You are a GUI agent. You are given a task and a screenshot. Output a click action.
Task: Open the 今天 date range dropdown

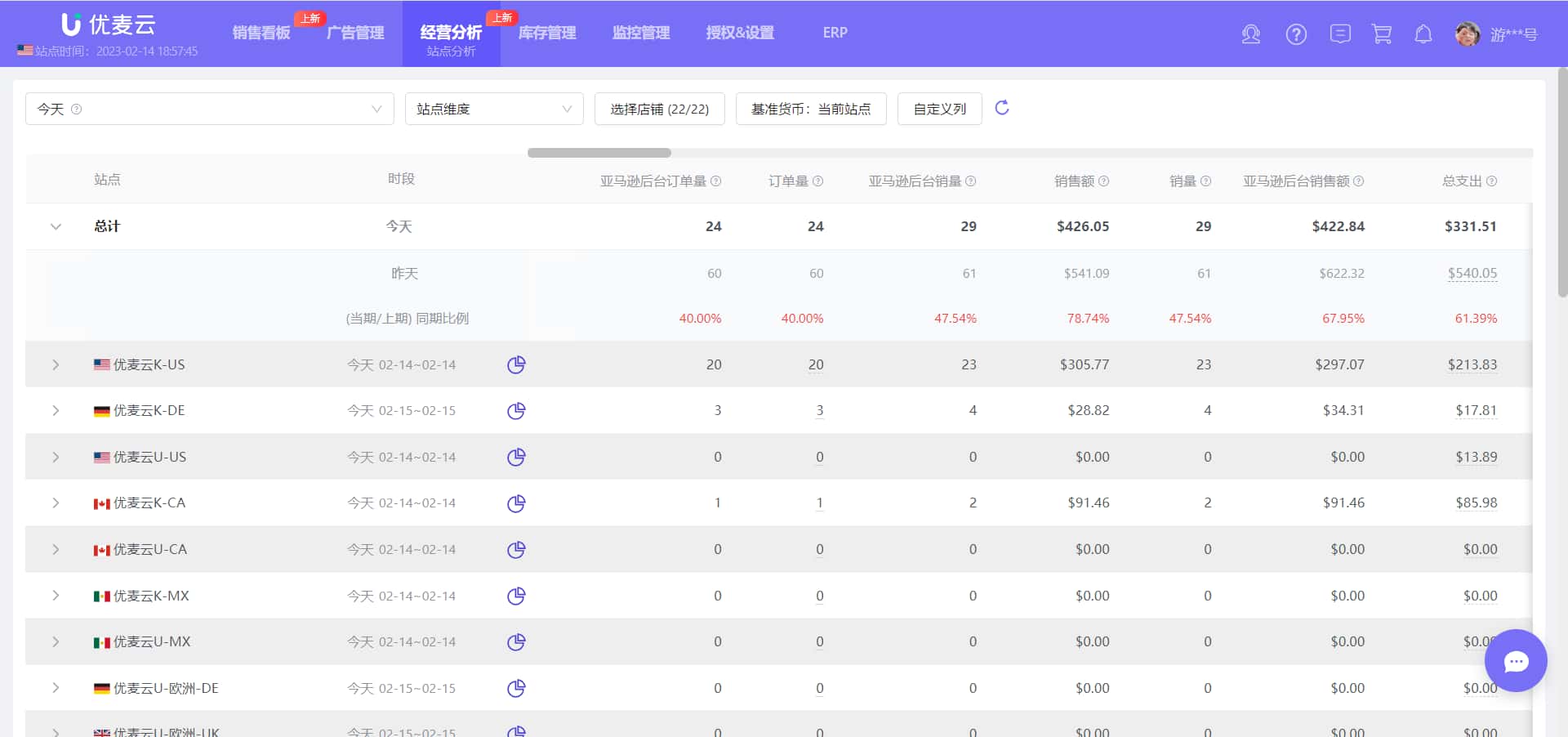pos(210,109)
